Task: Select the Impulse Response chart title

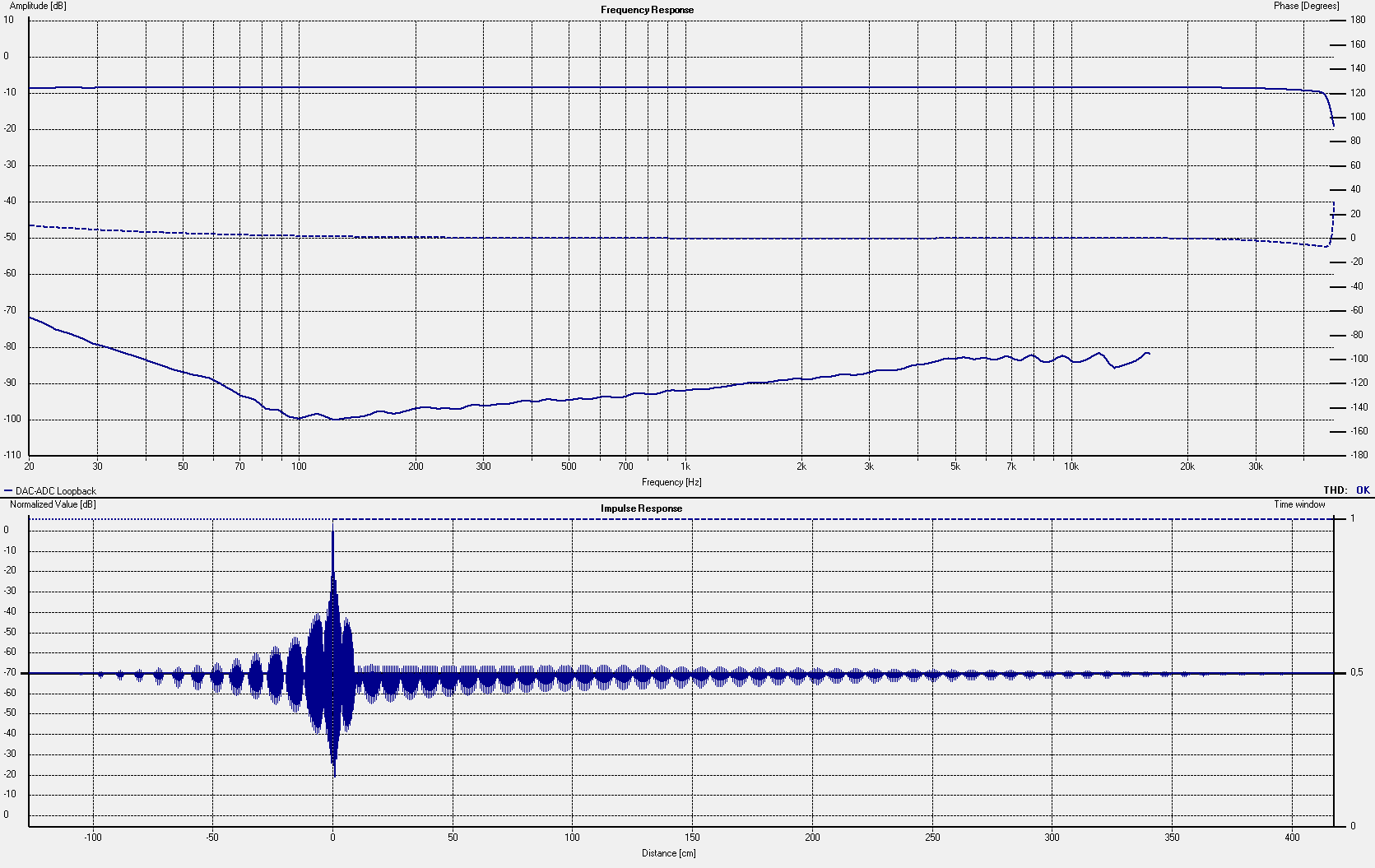Action: tap(641, 508)
